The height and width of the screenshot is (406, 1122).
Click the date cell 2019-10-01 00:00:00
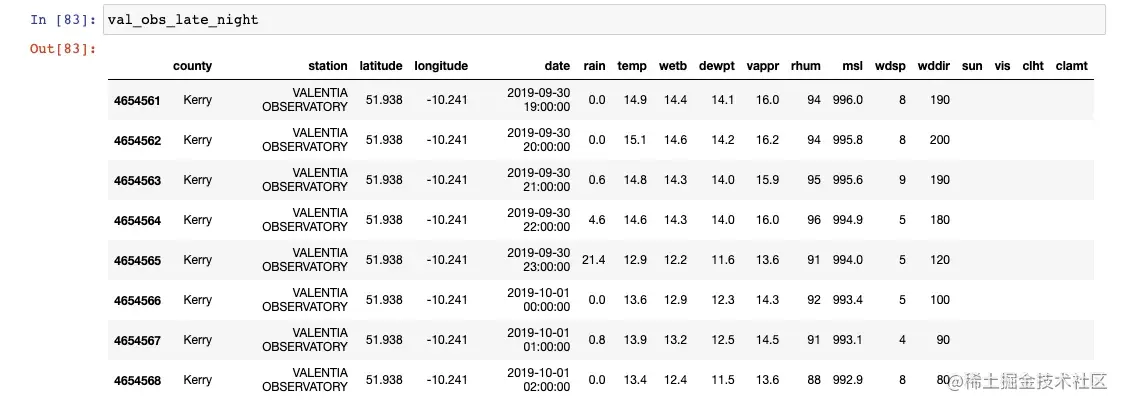point(538,300)
